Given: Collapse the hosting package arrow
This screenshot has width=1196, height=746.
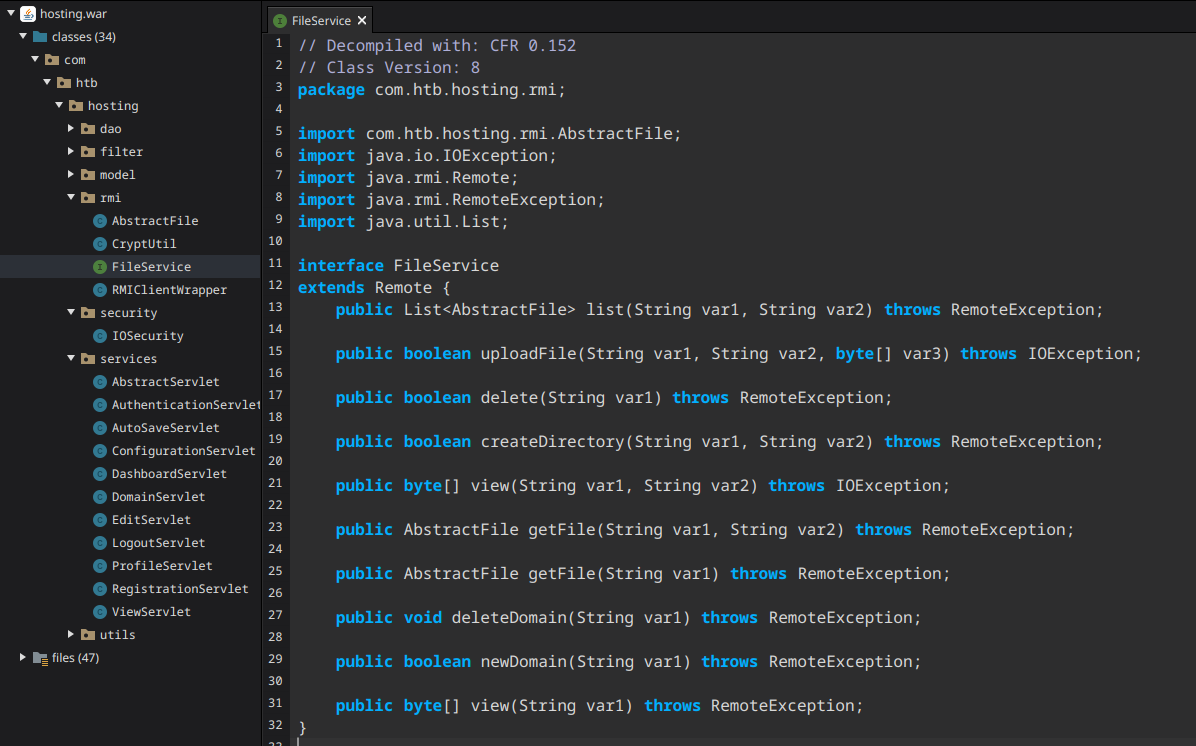Looking at the screenshot, I should point(59,105).
